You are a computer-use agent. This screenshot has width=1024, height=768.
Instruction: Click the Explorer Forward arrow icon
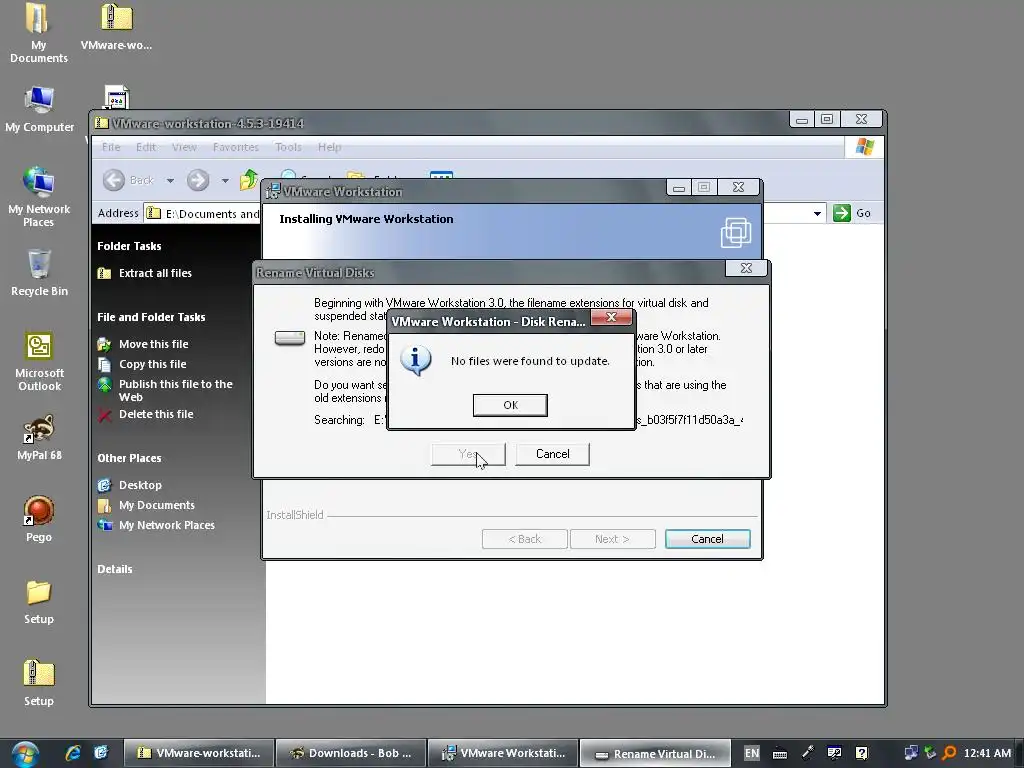click(198, 180)
